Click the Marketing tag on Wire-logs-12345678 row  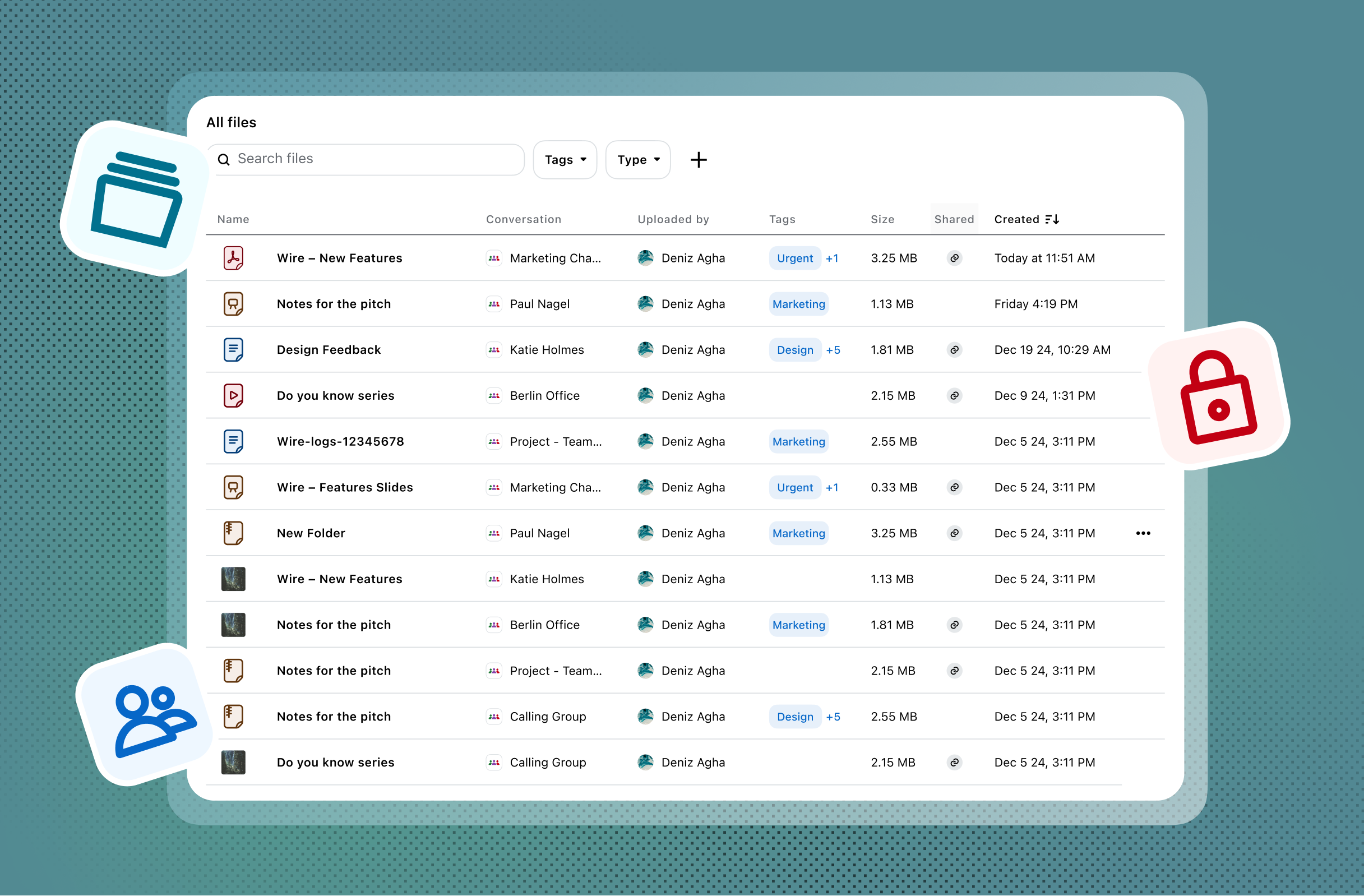(x=799, y=442)
